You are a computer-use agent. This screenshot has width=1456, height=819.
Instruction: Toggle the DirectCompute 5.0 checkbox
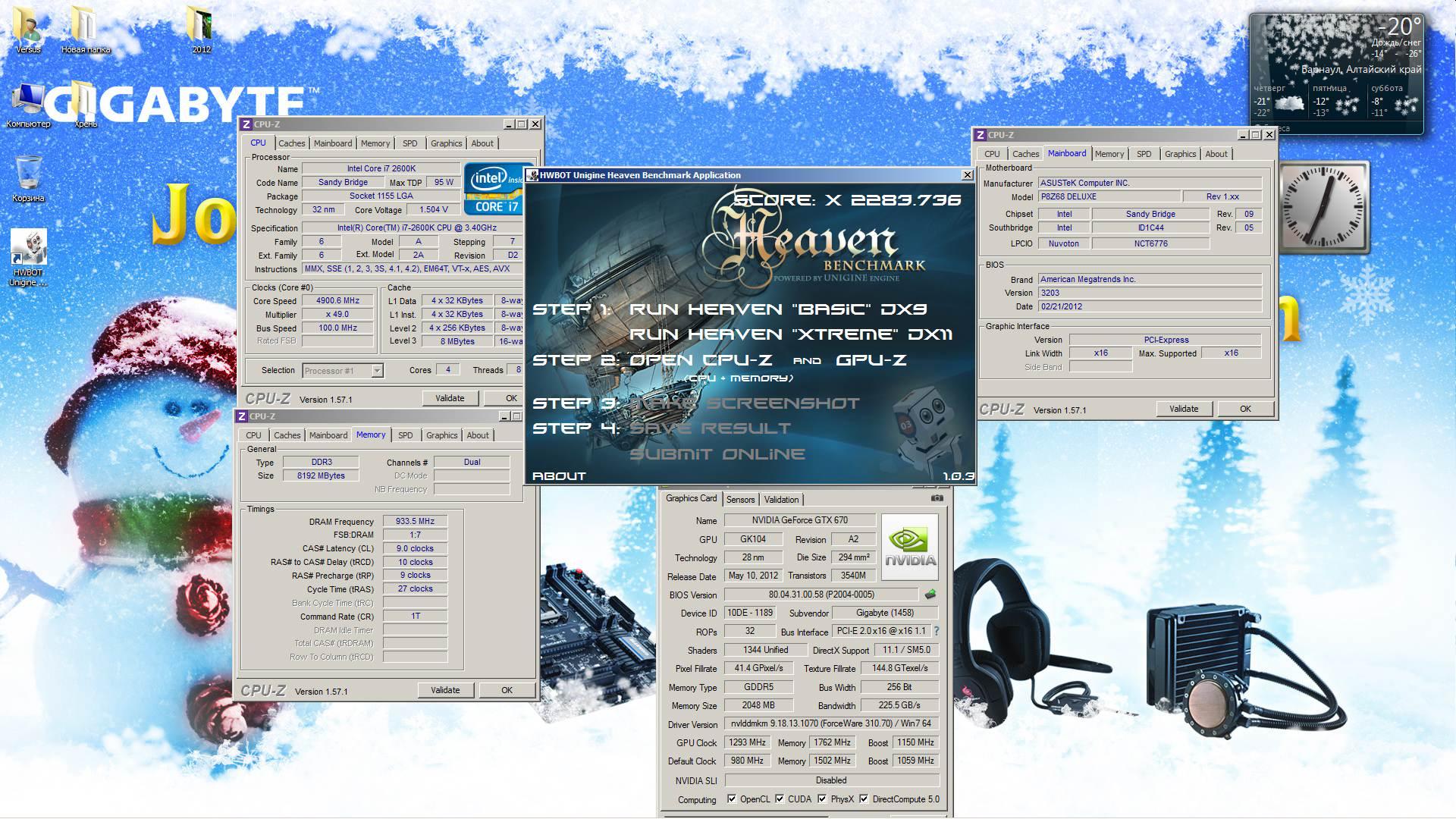pyautogui.click(x=864, y=799)
